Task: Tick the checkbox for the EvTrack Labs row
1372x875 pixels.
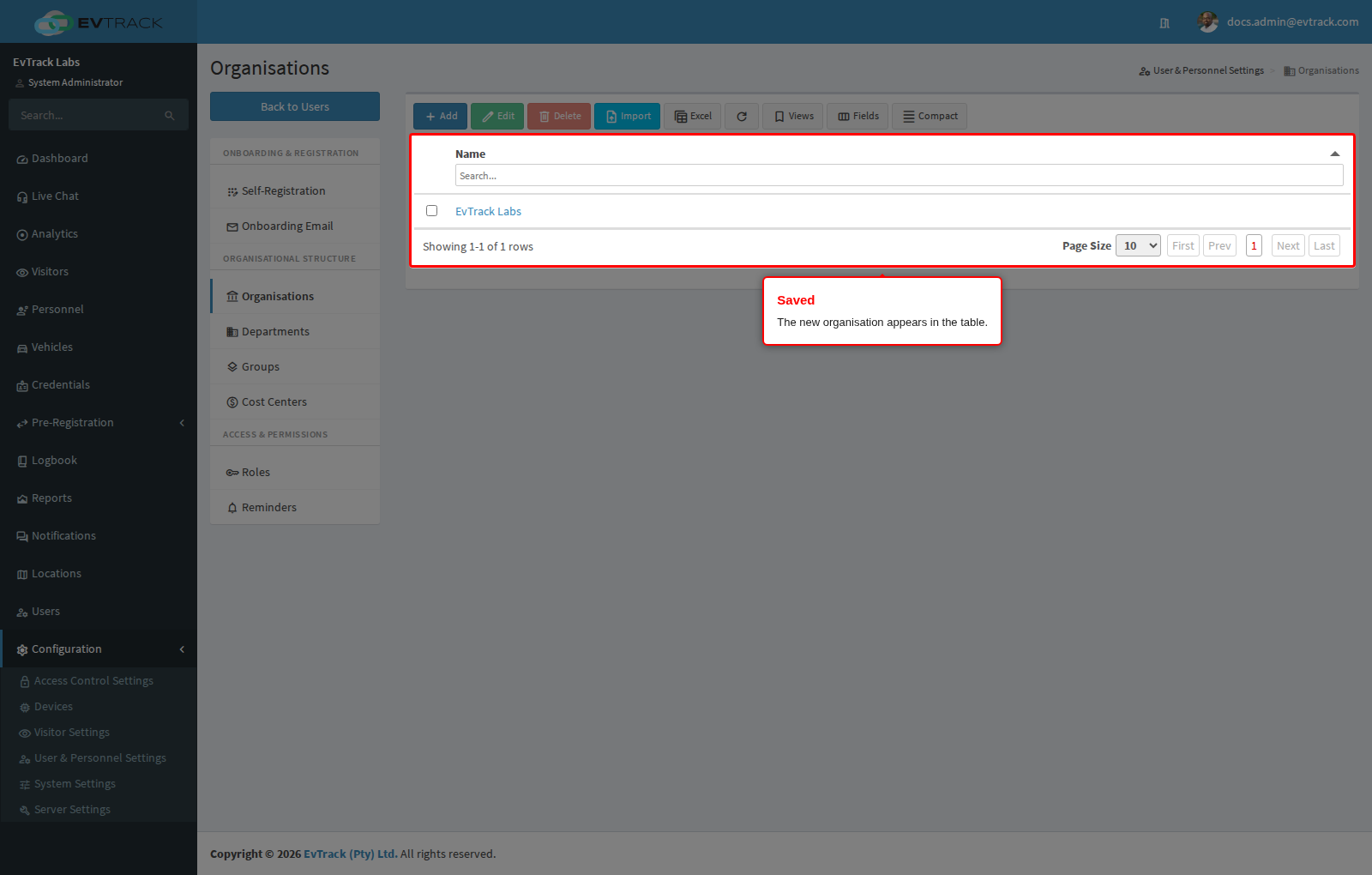Action: tap(432, 211)
